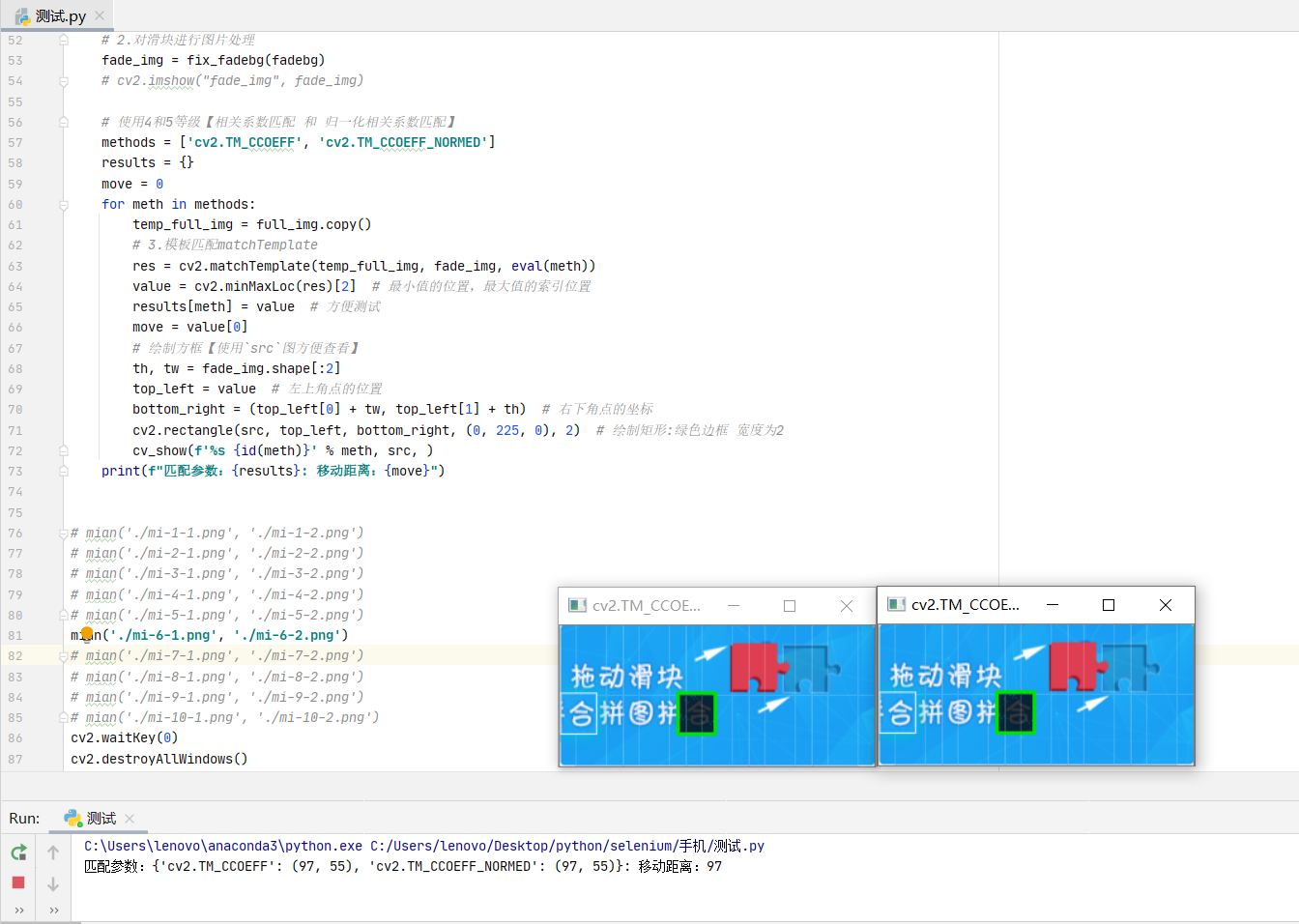
Task: Click the right cv2.TM_CCOE... window icon
Action: pos(896,604)
